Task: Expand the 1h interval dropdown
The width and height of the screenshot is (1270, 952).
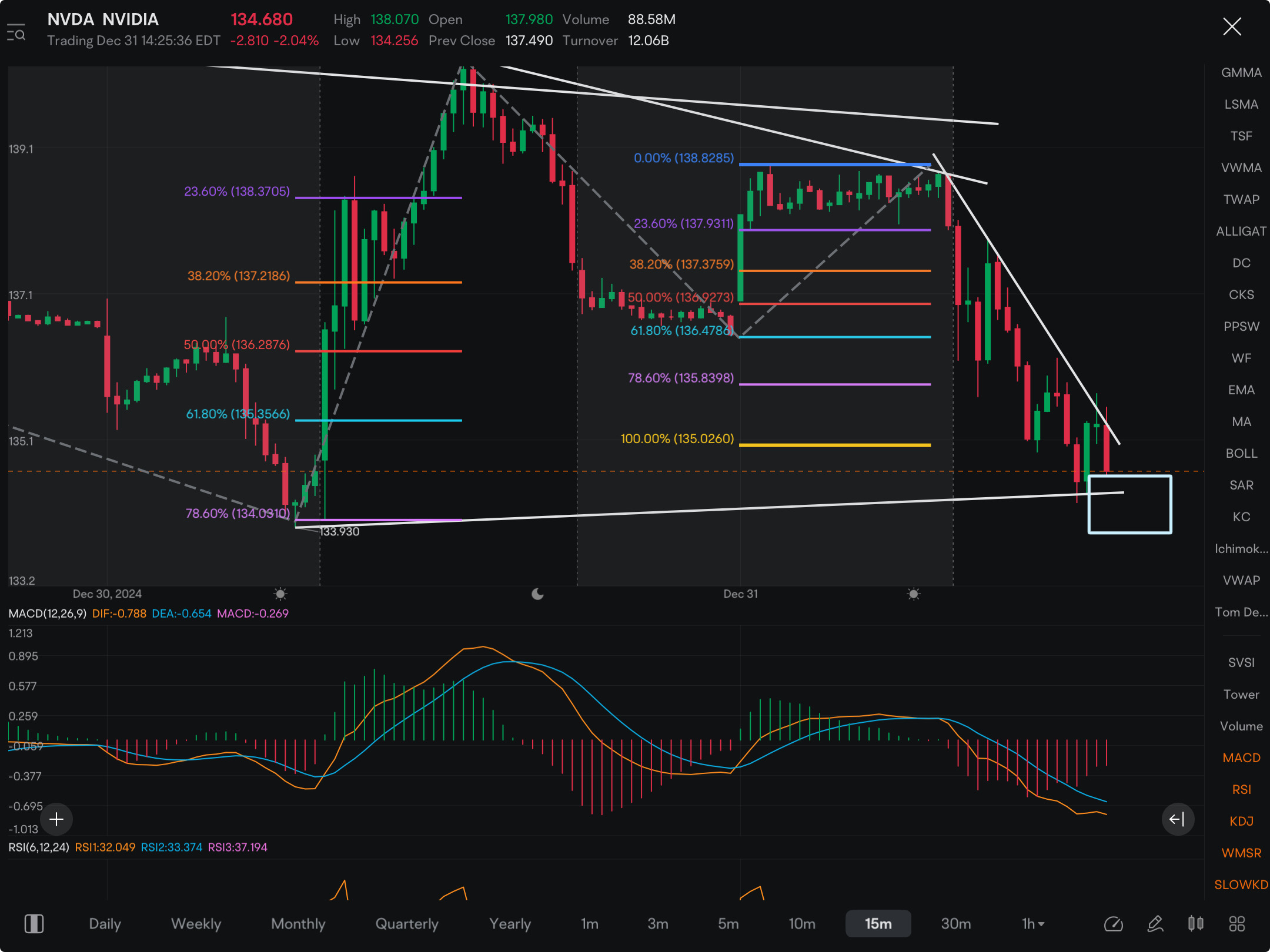Action: [x=1033, y=924]
